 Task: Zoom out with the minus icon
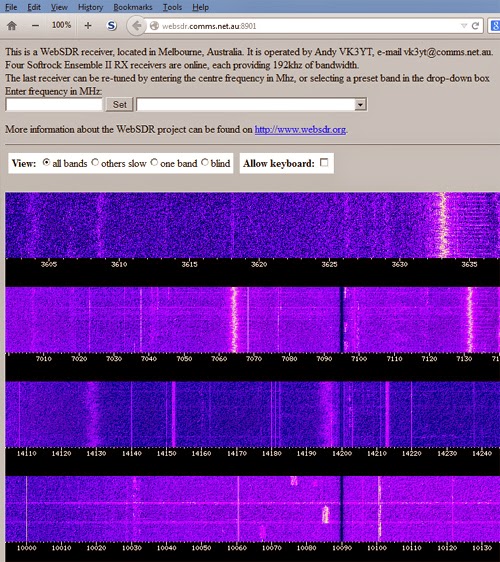pos(35,25)
